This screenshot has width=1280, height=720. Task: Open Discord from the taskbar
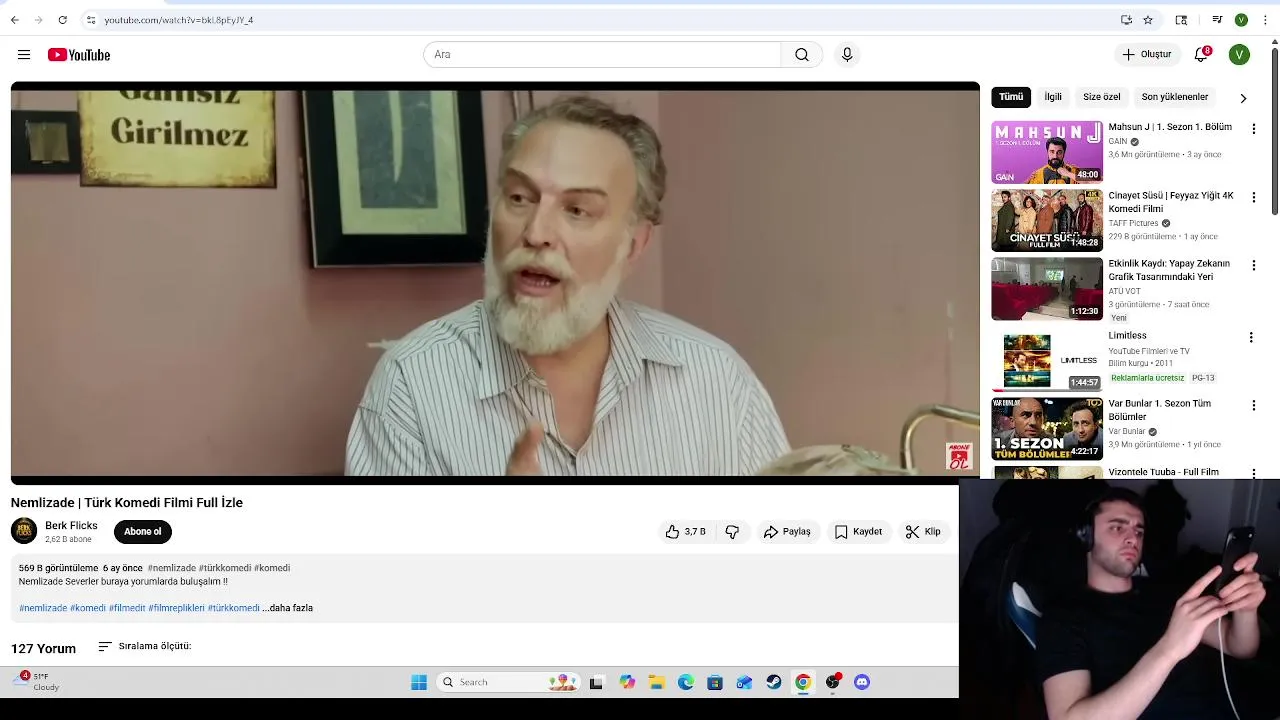coord(862,682)
